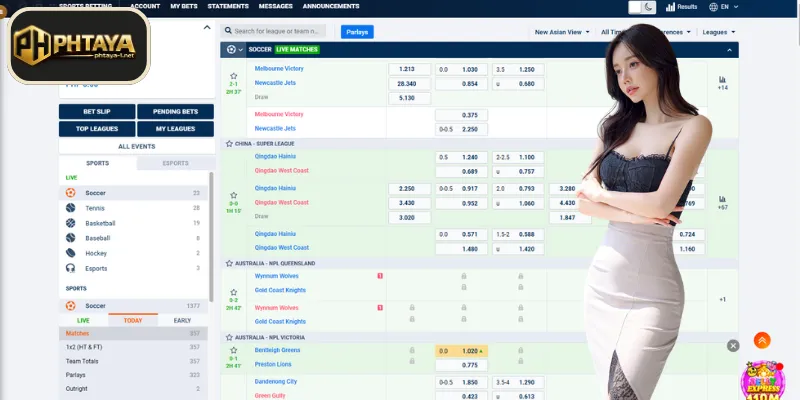
Task: Select live Hockey sport icon
Action: pyautogui.click(x=70, y=253)
